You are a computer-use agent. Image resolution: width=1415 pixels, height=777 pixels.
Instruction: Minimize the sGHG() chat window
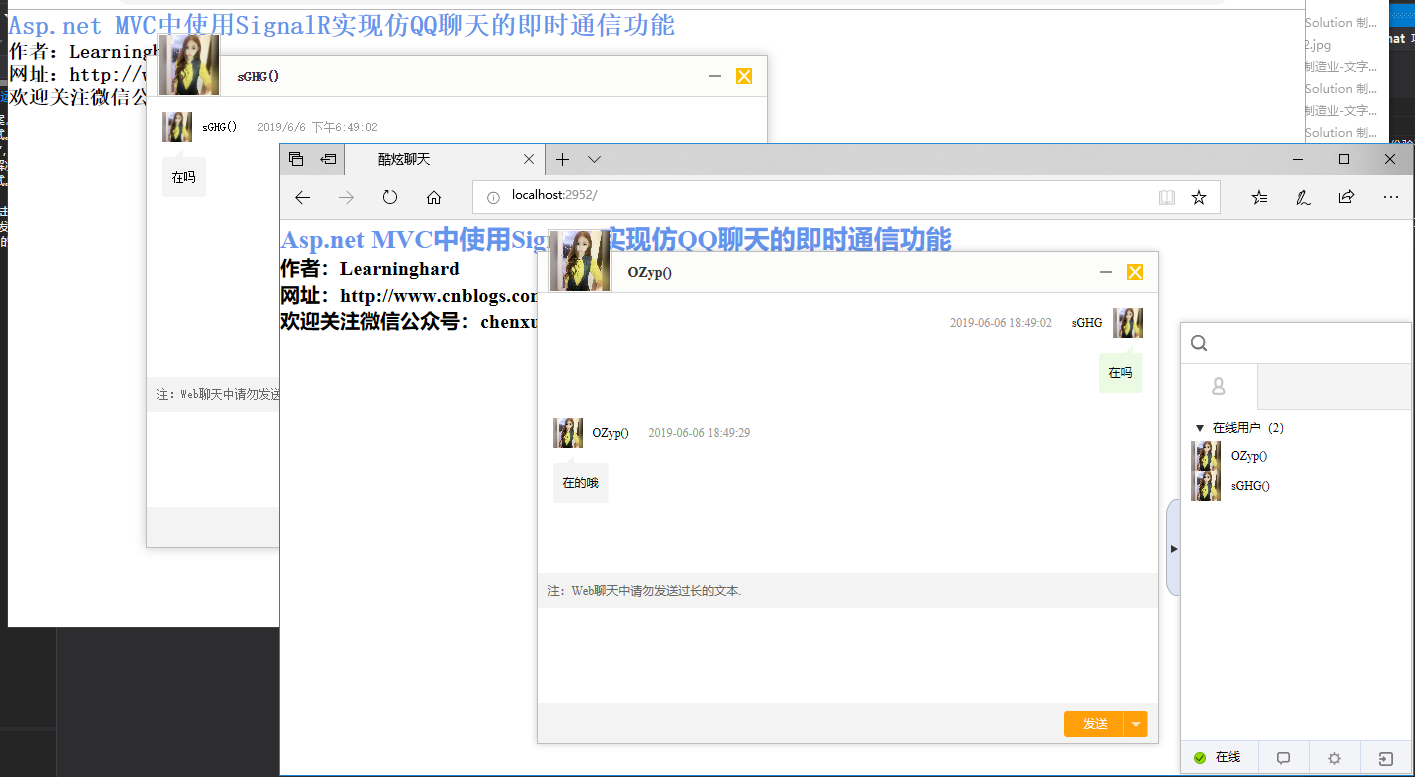point(715,76)
